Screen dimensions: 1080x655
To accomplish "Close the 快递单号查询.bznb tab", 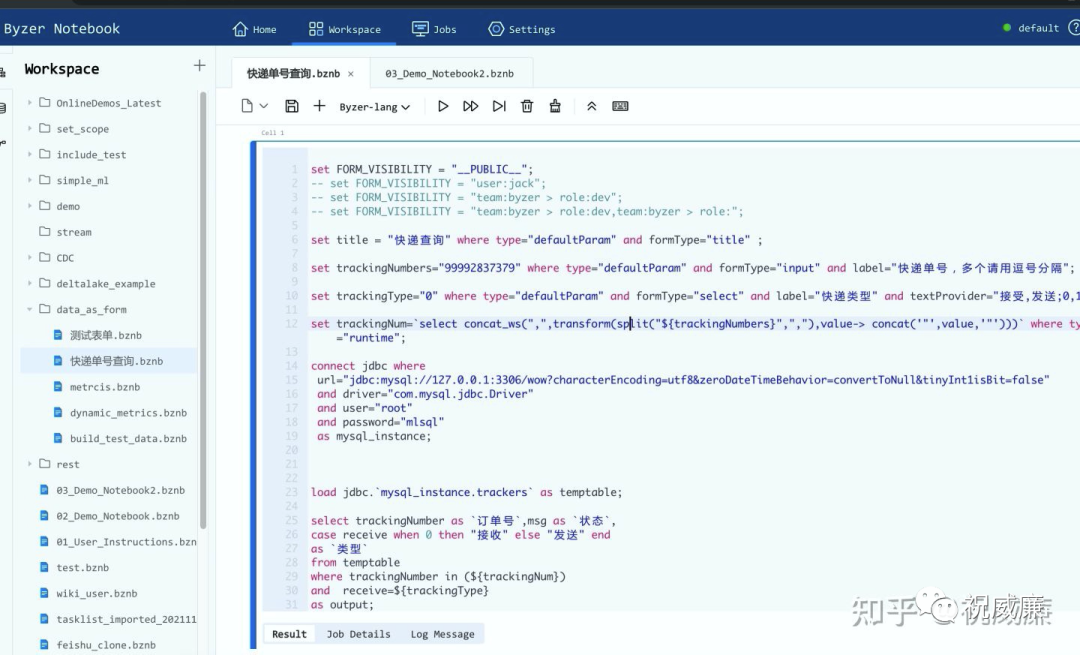I will point(351,74).
